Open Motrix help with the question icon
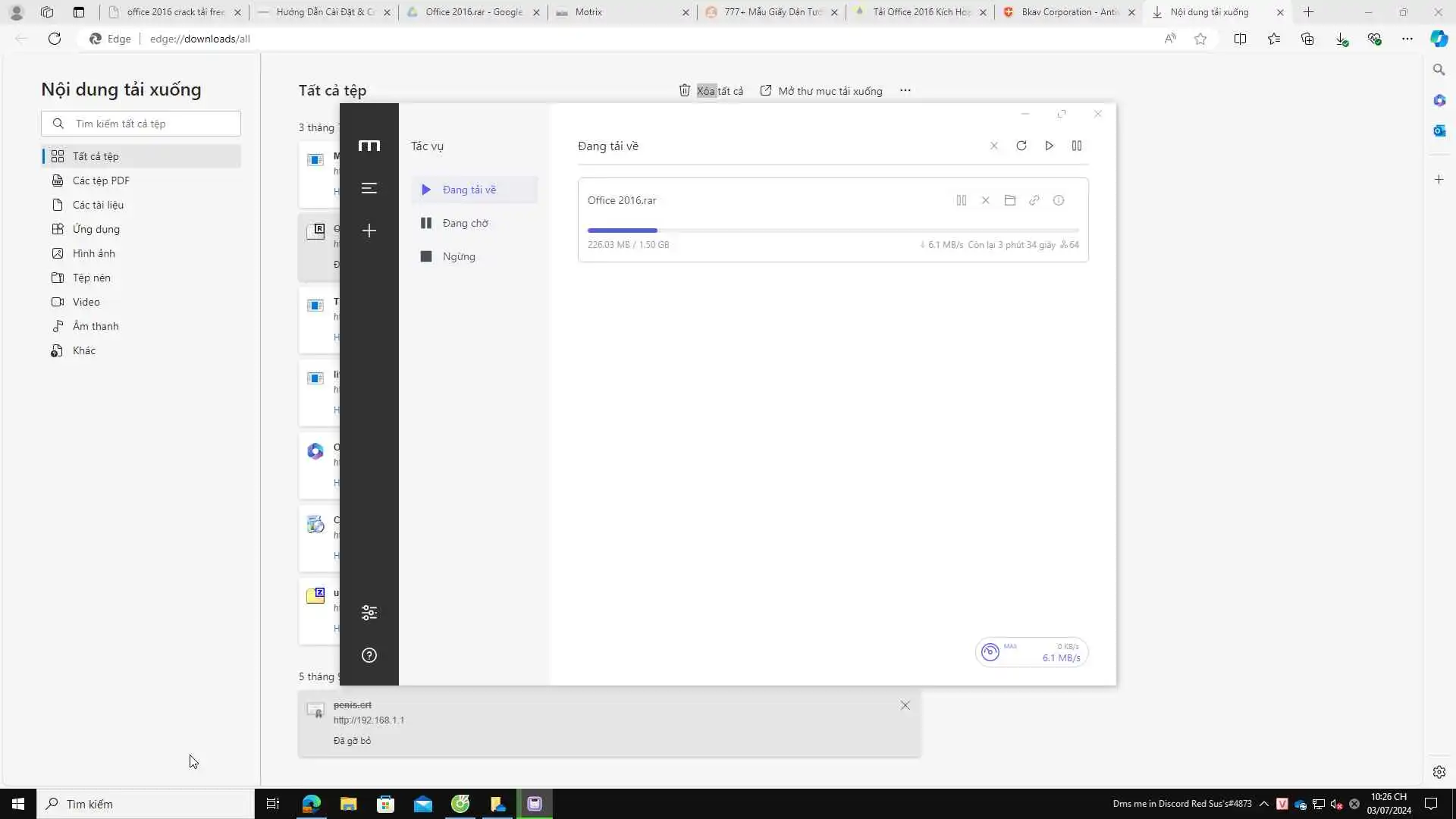The height and width of the screenshot is (819, 1456). 369,655
